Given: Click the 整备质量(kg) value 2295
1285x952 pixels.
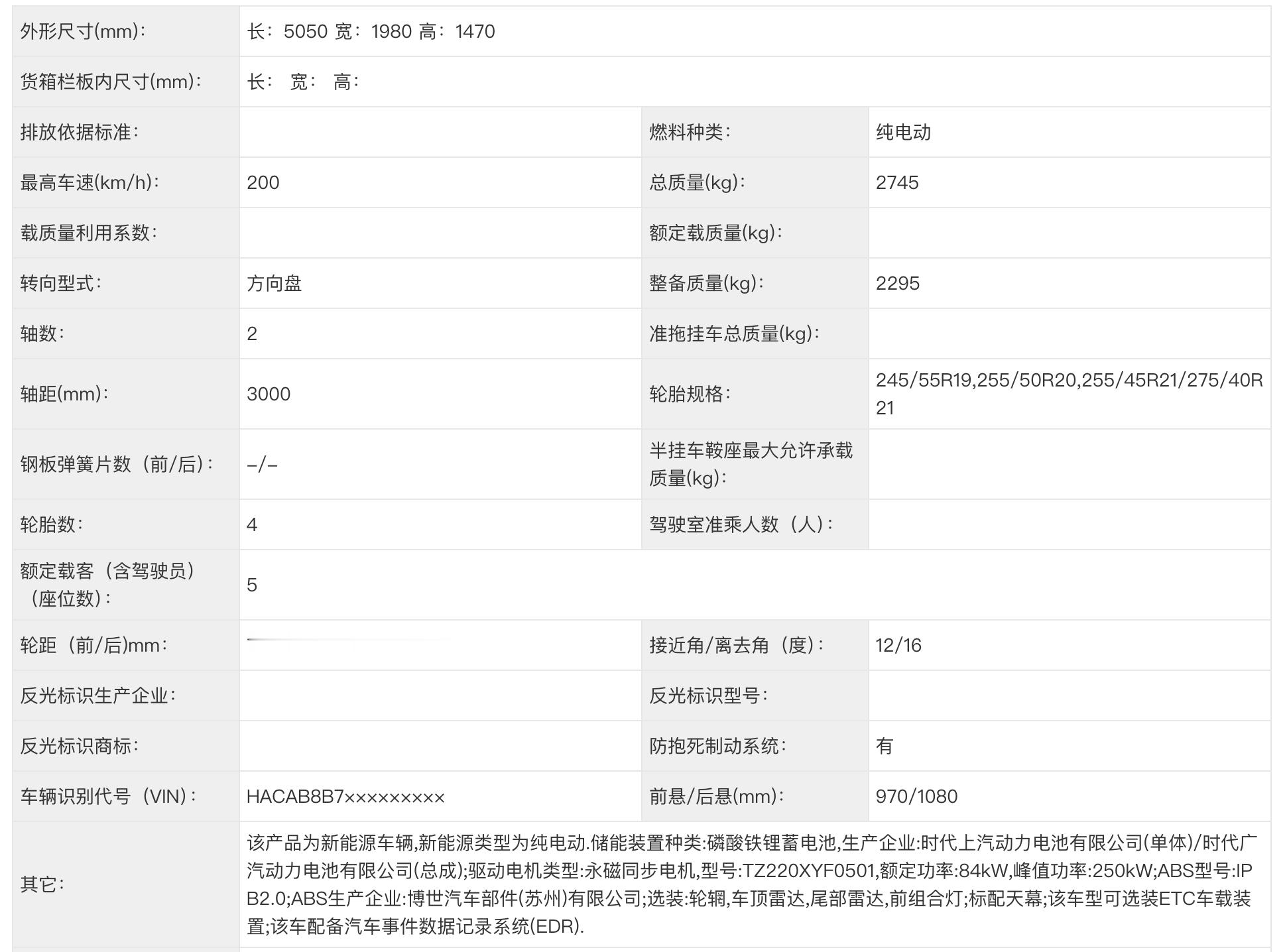Looking at the screenshot, I should point(898,283).
